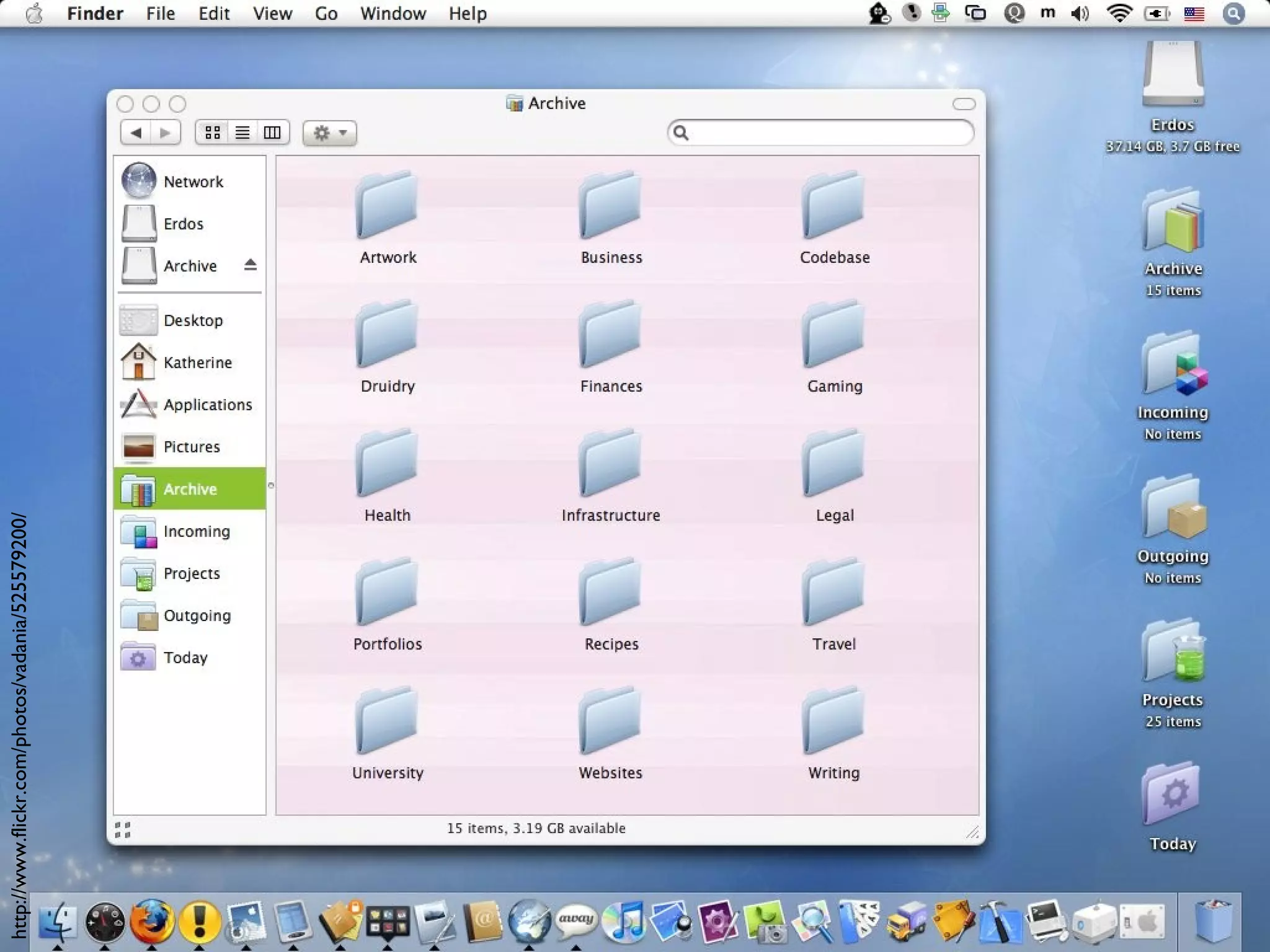Open the Druidry folder

pyautogui.click(x=388, y=335)
